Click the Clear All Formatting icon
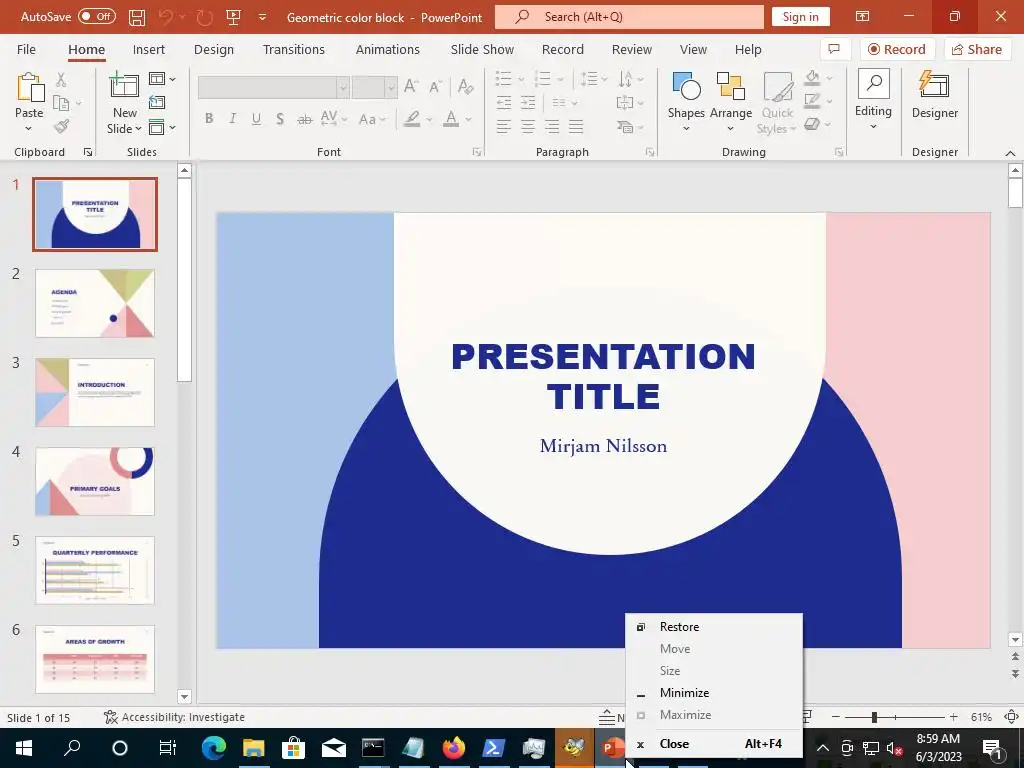The width and height of the screenshot is (1024, 768). (466, 86)
